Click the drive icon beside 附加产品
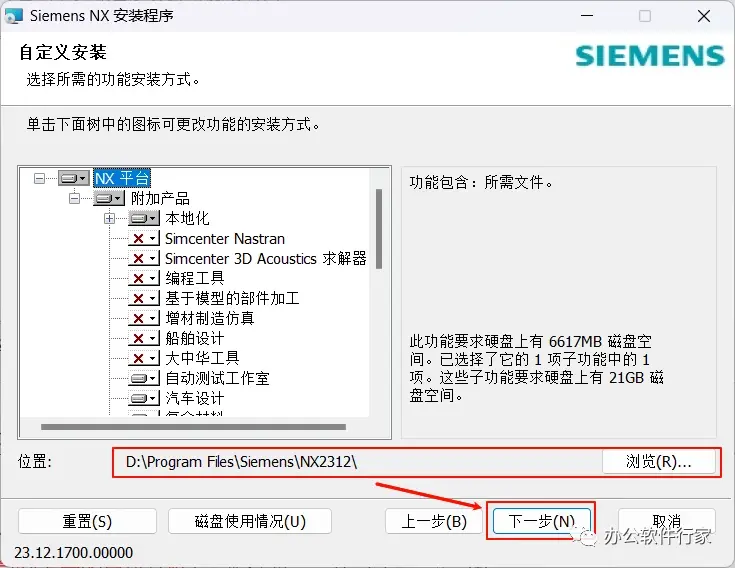 [x=108, y=198]
